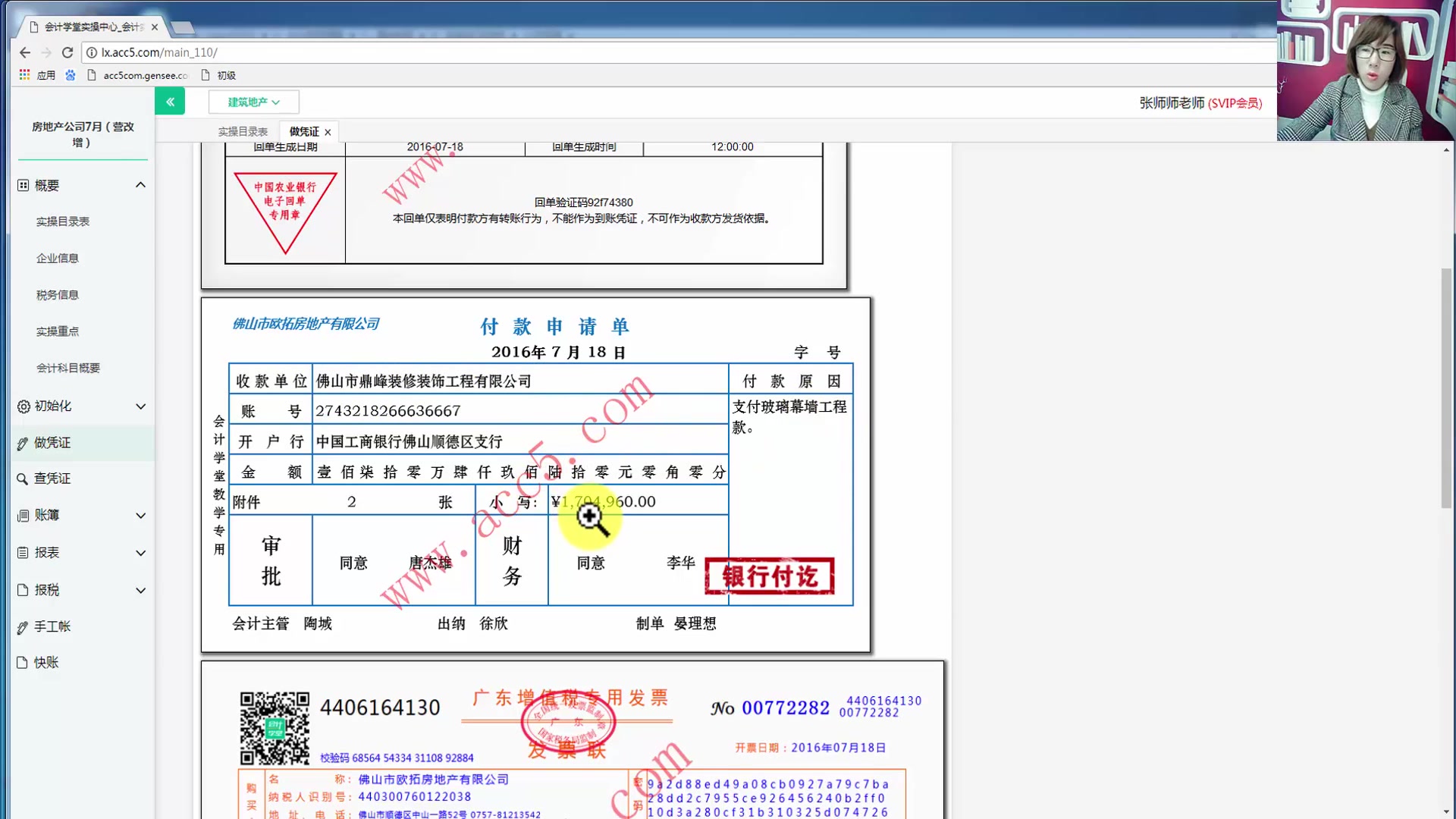Open the 应用 apps grid in the bookmarks bar
The height and width of the screenshot is (819, 1456).
[x=25, y=75]
